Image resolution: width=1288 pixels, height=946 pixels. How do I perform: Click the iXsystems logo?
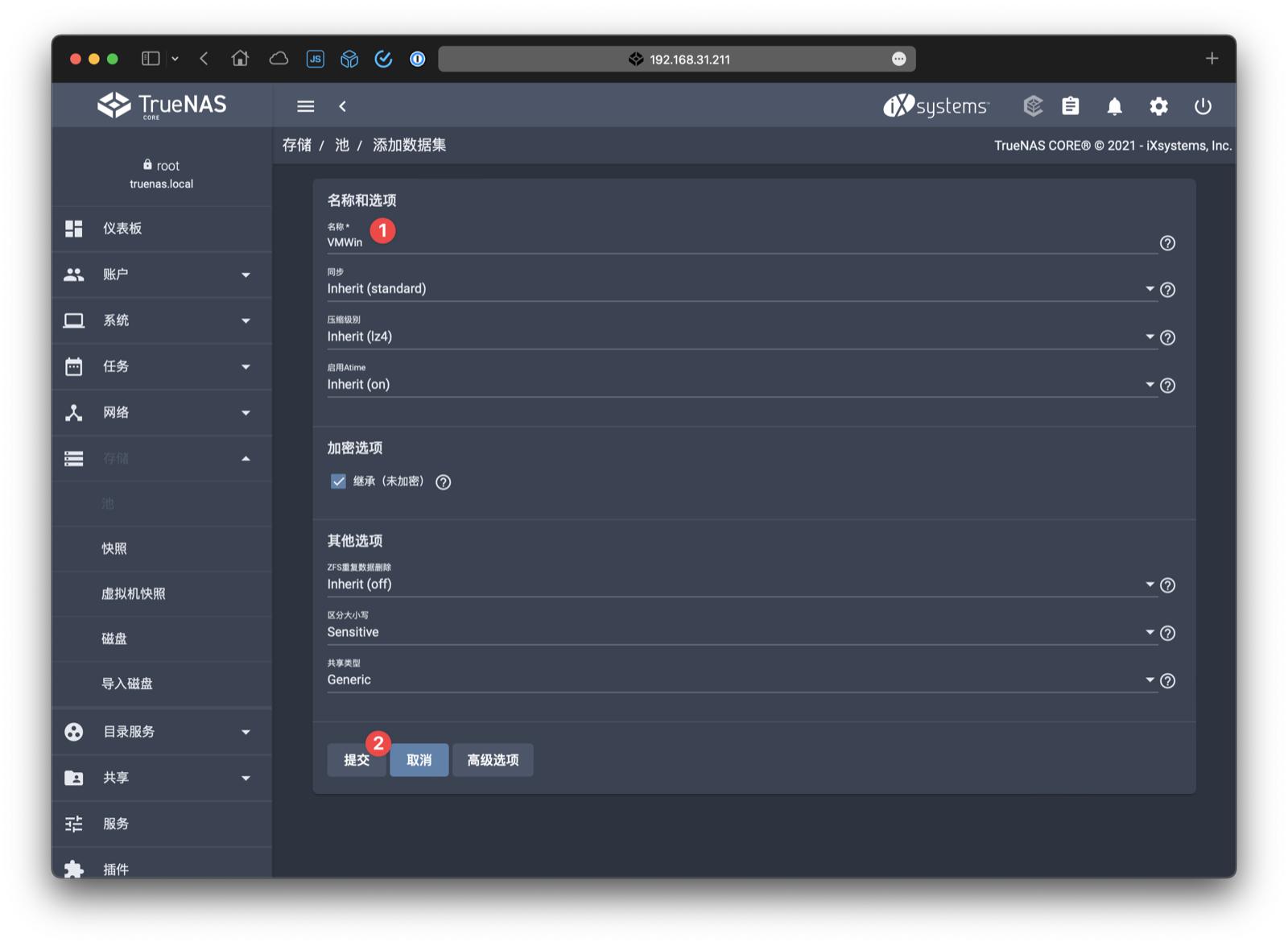pos(935,105)
